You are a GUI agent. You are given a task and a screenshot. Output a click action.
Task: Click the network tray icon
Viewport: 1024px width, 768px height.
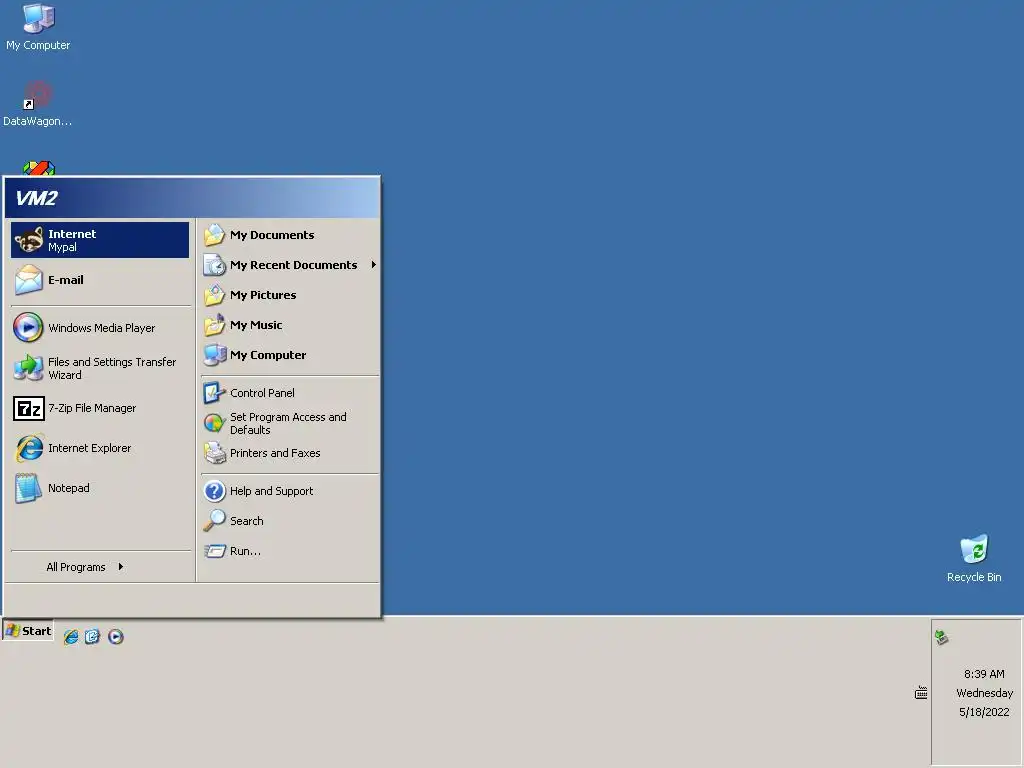[x=941, y=637]
